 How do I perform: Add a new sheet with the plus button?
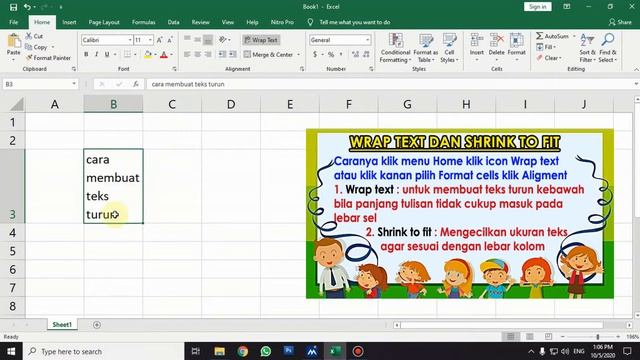(97, 325)
